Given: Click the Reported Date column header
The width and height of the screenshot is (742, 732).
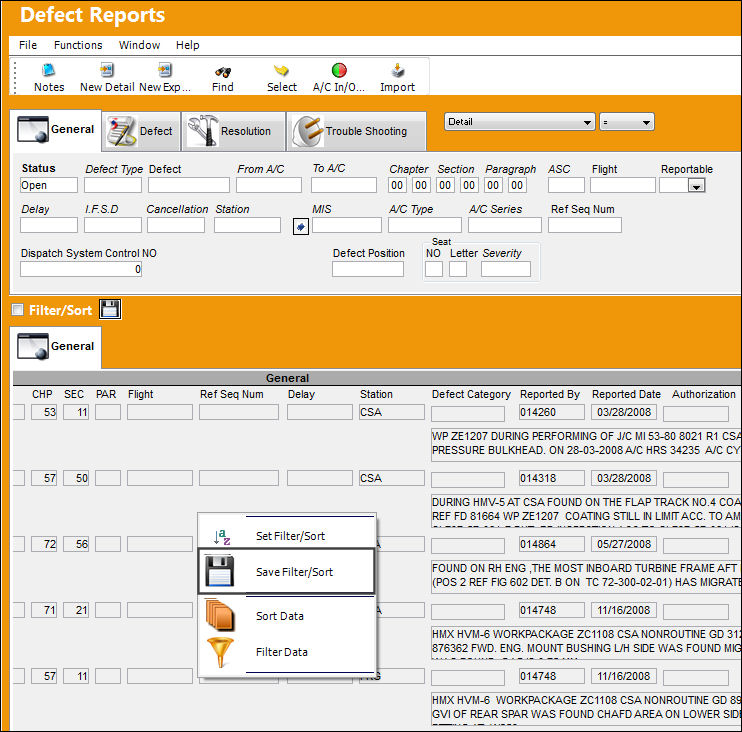Looking at the screenshot, I should point(626,394).
